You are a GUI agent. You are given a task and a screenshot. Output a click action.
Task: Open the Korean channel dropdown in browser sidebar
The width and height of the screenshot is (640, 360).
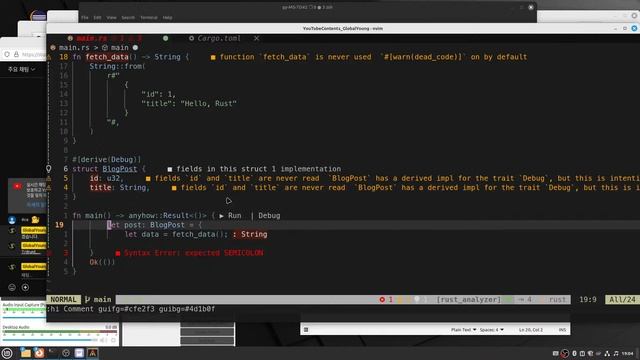pos(21,69)
